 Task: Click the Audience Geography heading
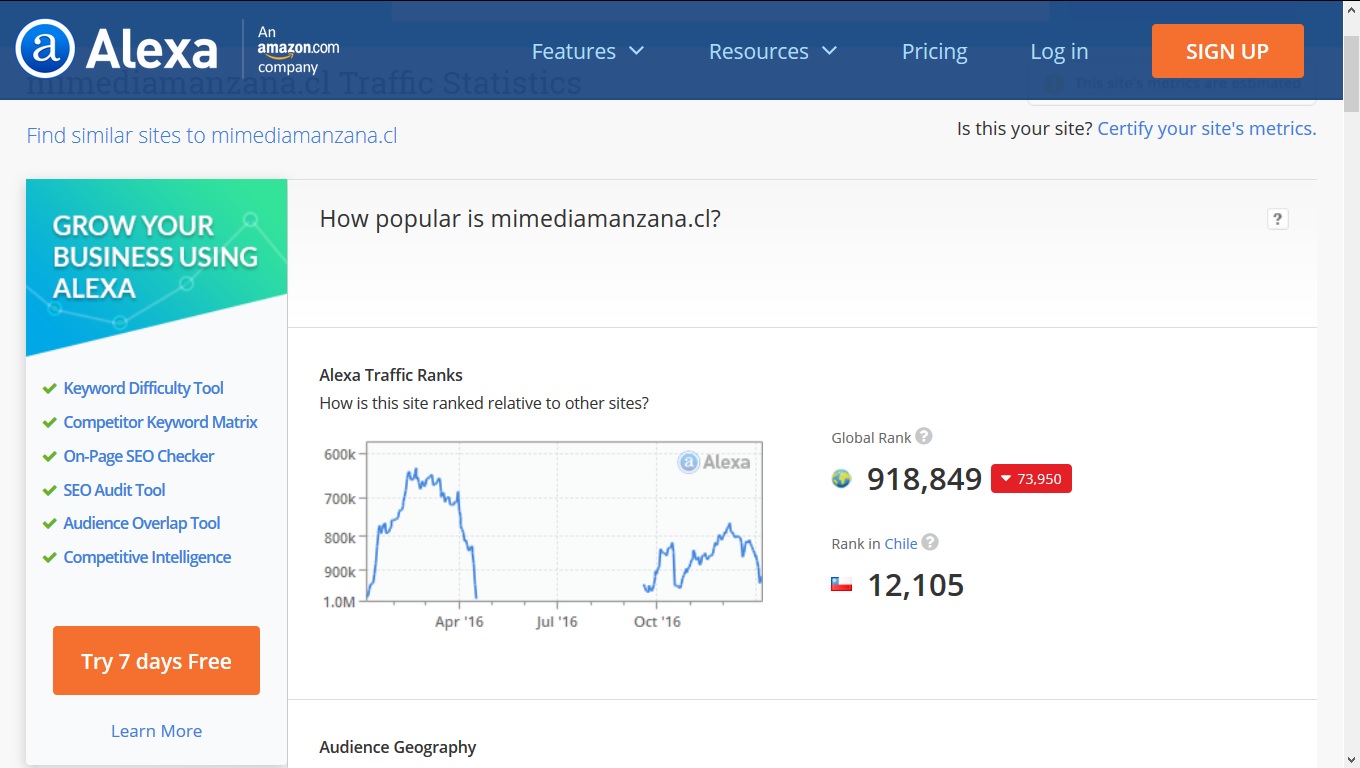pos(397,747)
